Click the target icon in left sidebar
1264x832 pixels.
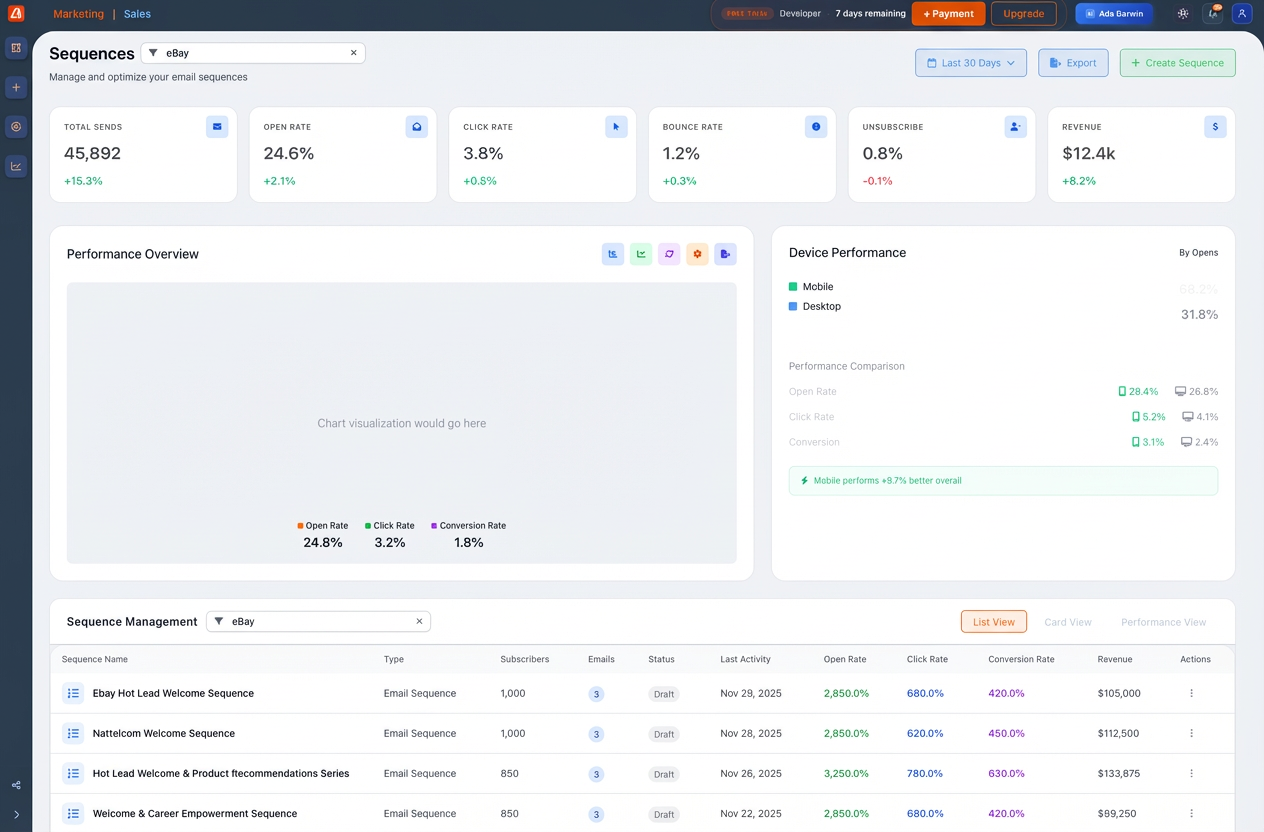(x=16, y=127)
